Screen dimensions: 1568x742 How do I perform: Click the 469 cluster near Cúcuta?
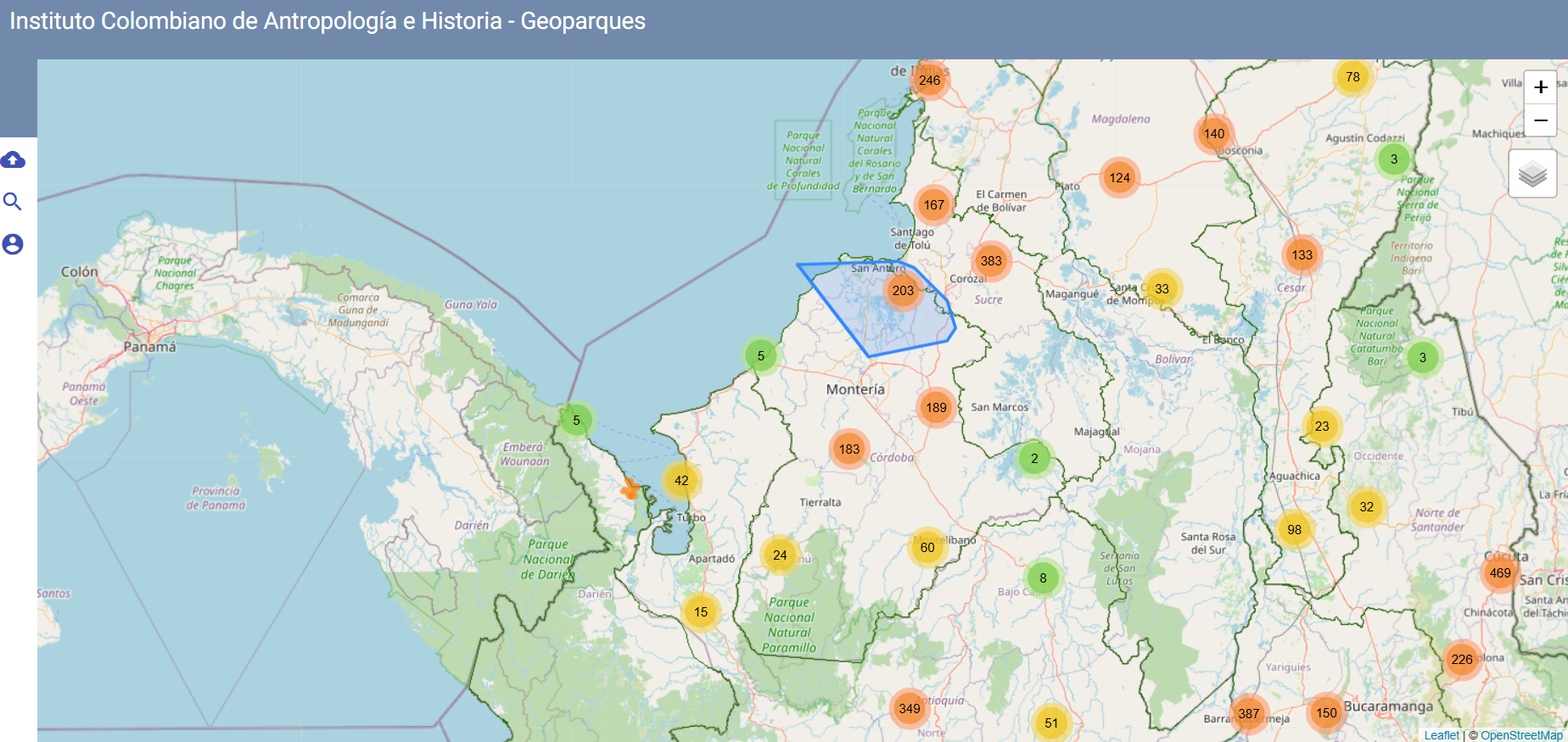point(1499,573)
